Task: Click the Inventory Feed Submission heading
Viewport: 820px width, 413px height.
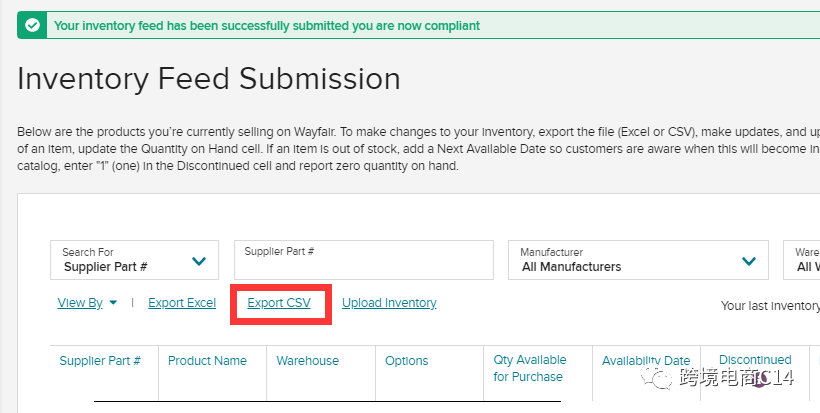Action: (x=209, y=79)
